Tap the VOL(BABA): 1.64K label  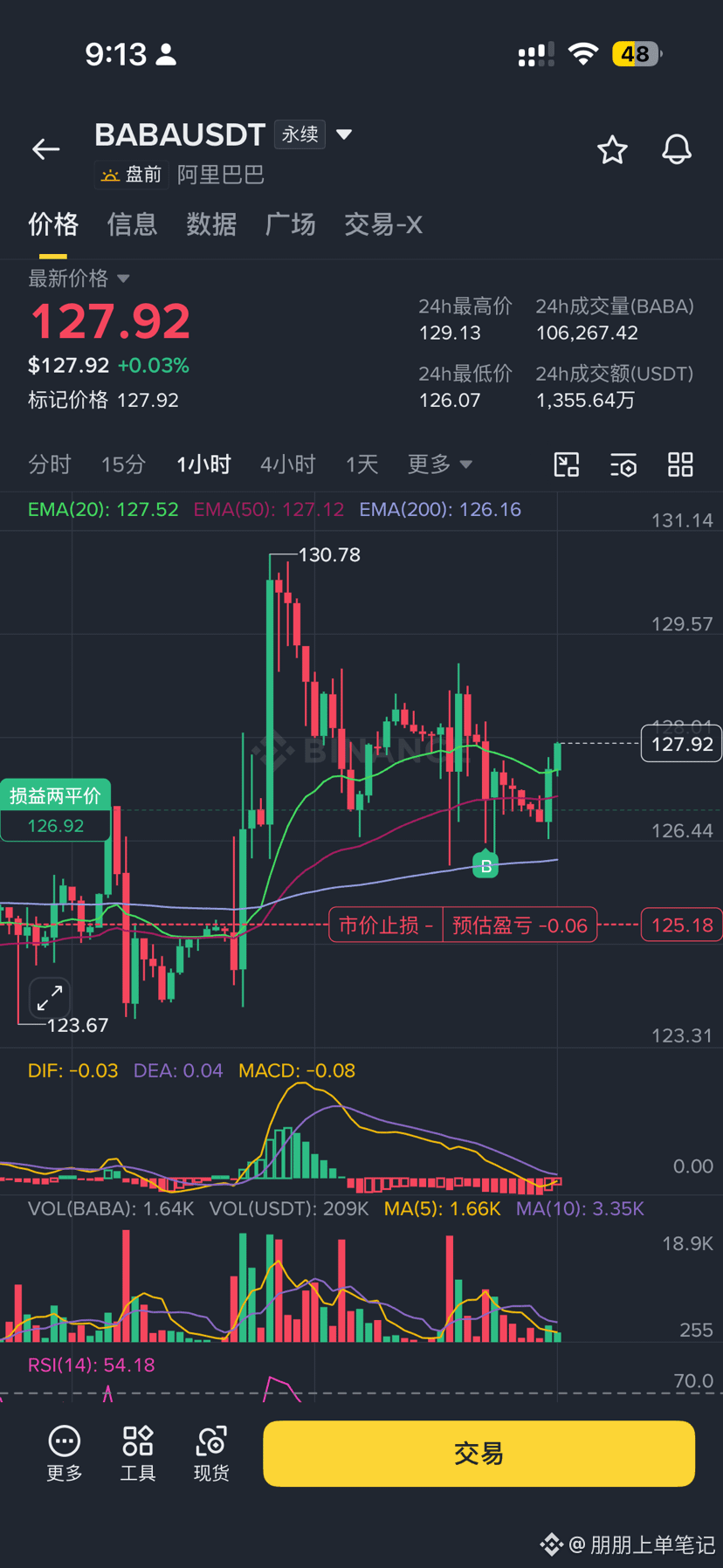pyautogui.click(x=111, y=1208)
